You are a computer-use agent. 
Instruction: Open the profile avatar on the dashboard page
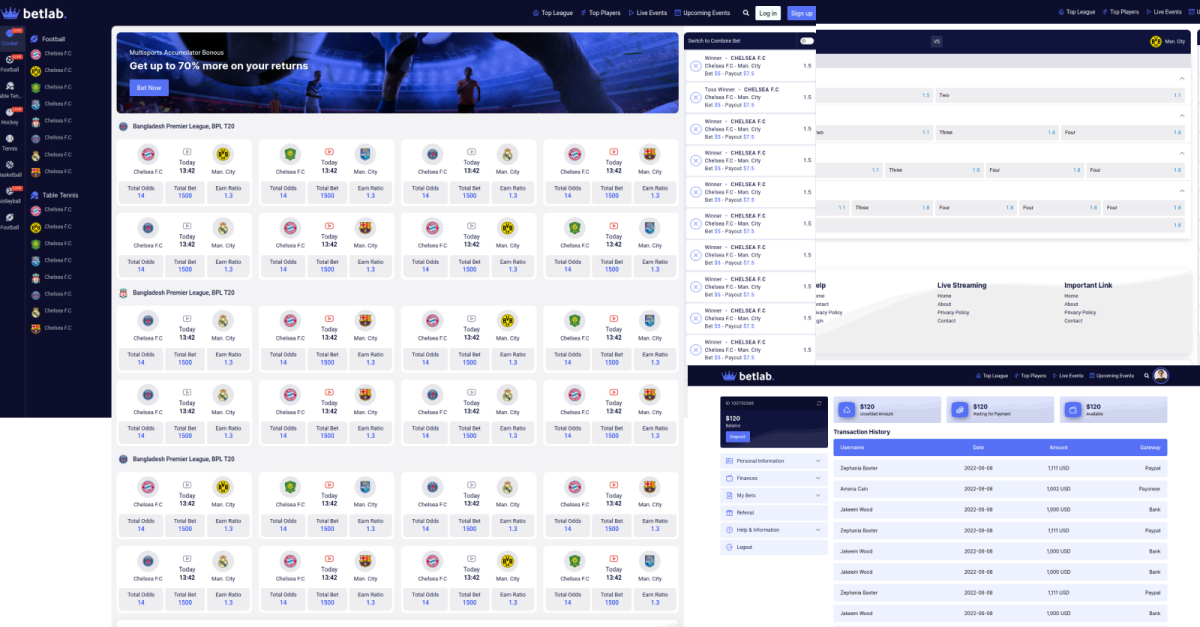1160,376
